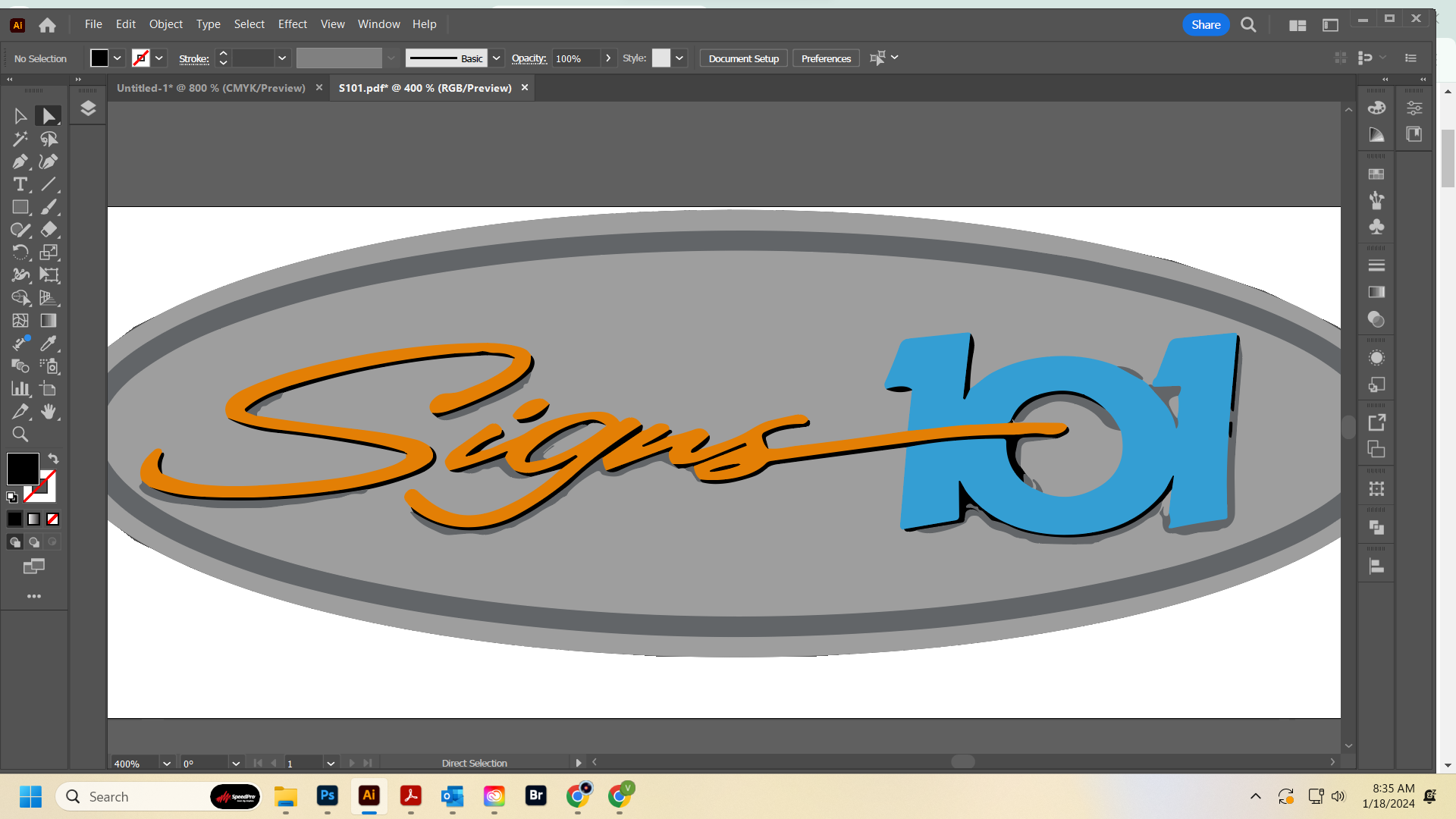Open fill color dropdown in control bar
Screen dimensions: 1456x819
(x=118, y=58)
